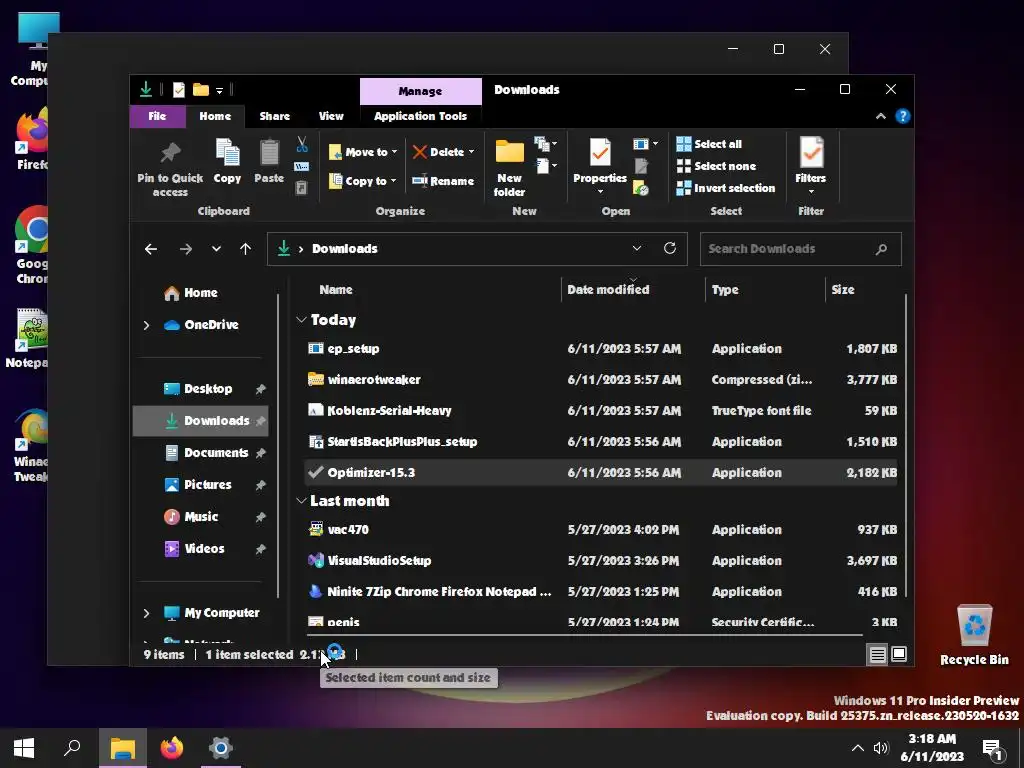Switch to the Share tab
Screen dimensions: 1024x768
(x=274, y=116)
